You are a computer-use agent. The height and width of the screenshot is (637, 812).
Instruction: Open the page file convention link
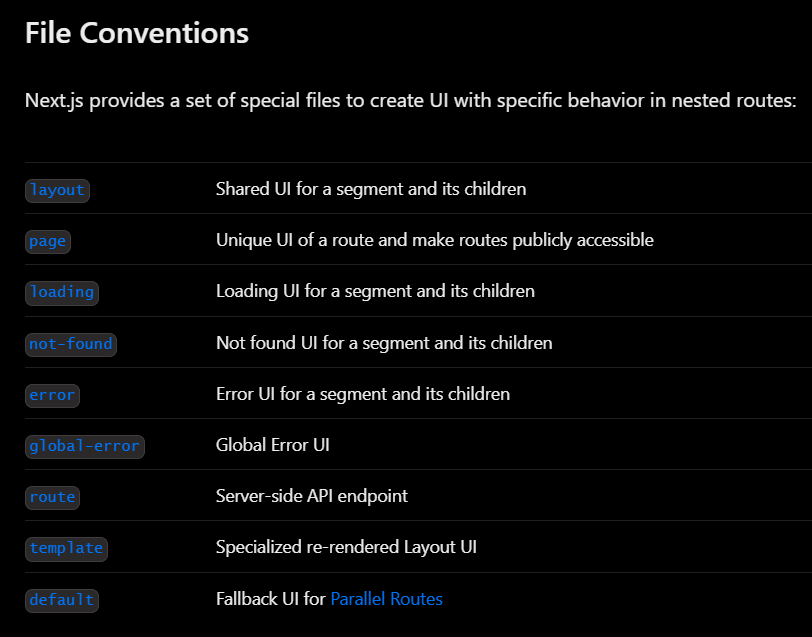click(48, 241)
